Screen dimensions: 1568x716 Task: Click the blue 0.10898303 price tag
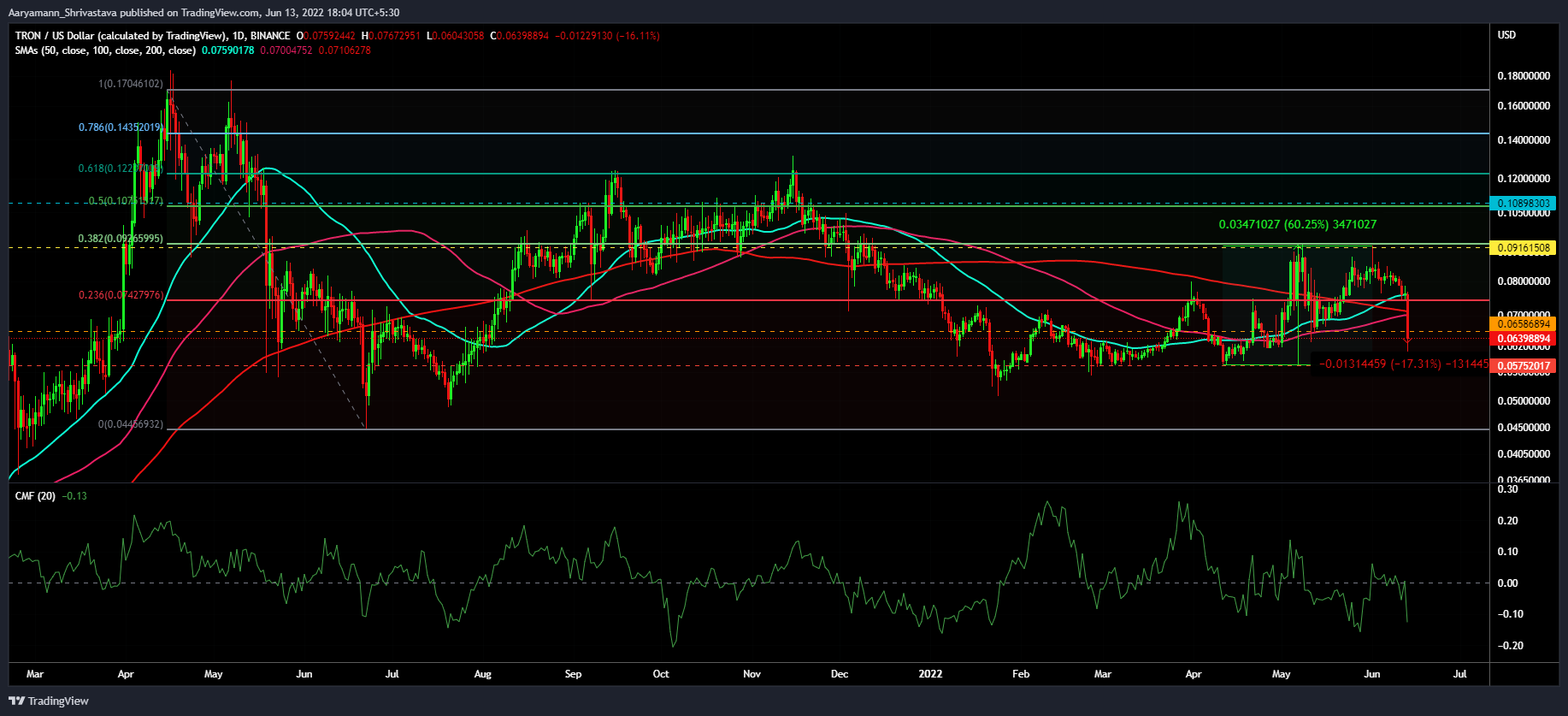[x=1523, y=204]
